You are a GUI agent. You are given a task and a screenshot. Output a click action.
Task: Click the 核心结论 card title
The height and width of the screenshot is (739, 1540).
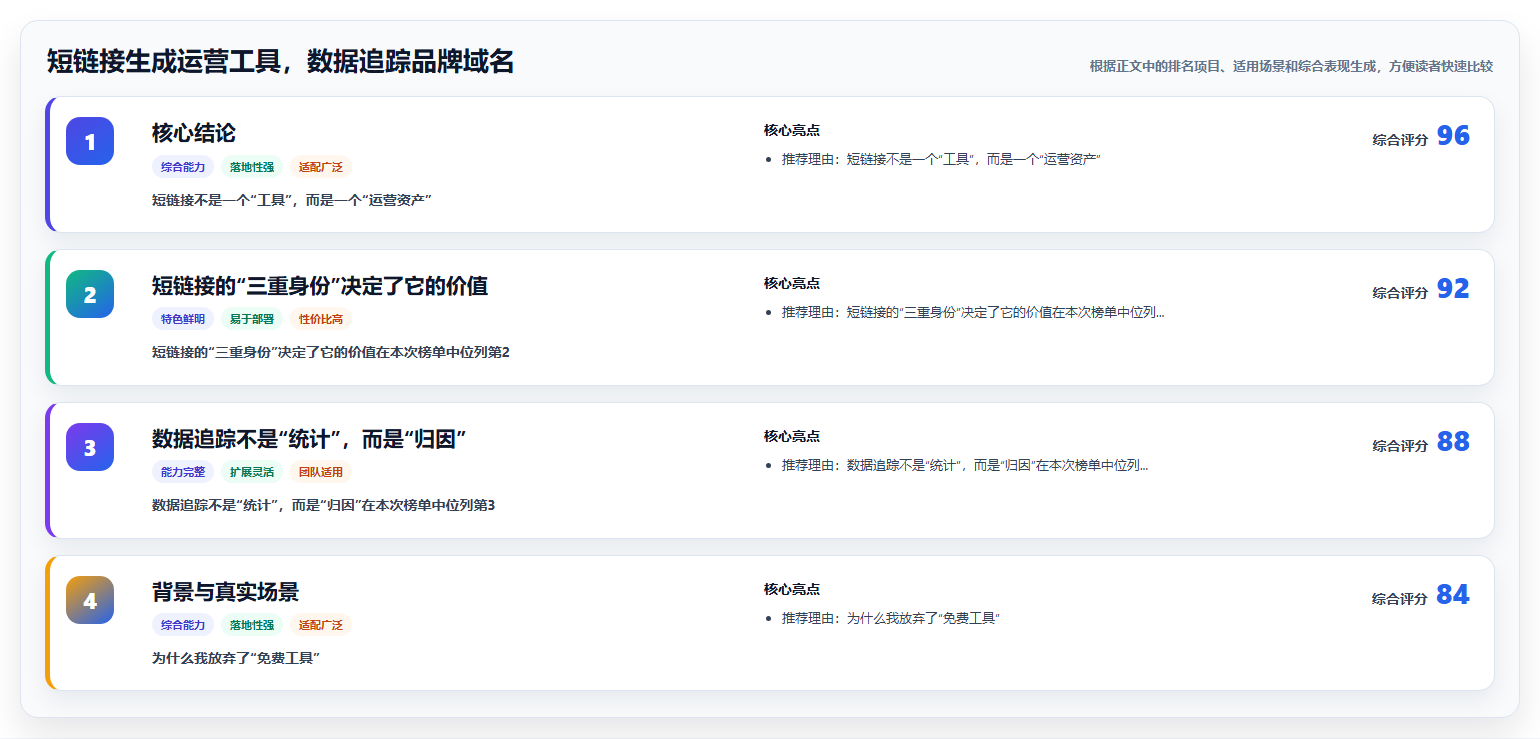[194, 133]
